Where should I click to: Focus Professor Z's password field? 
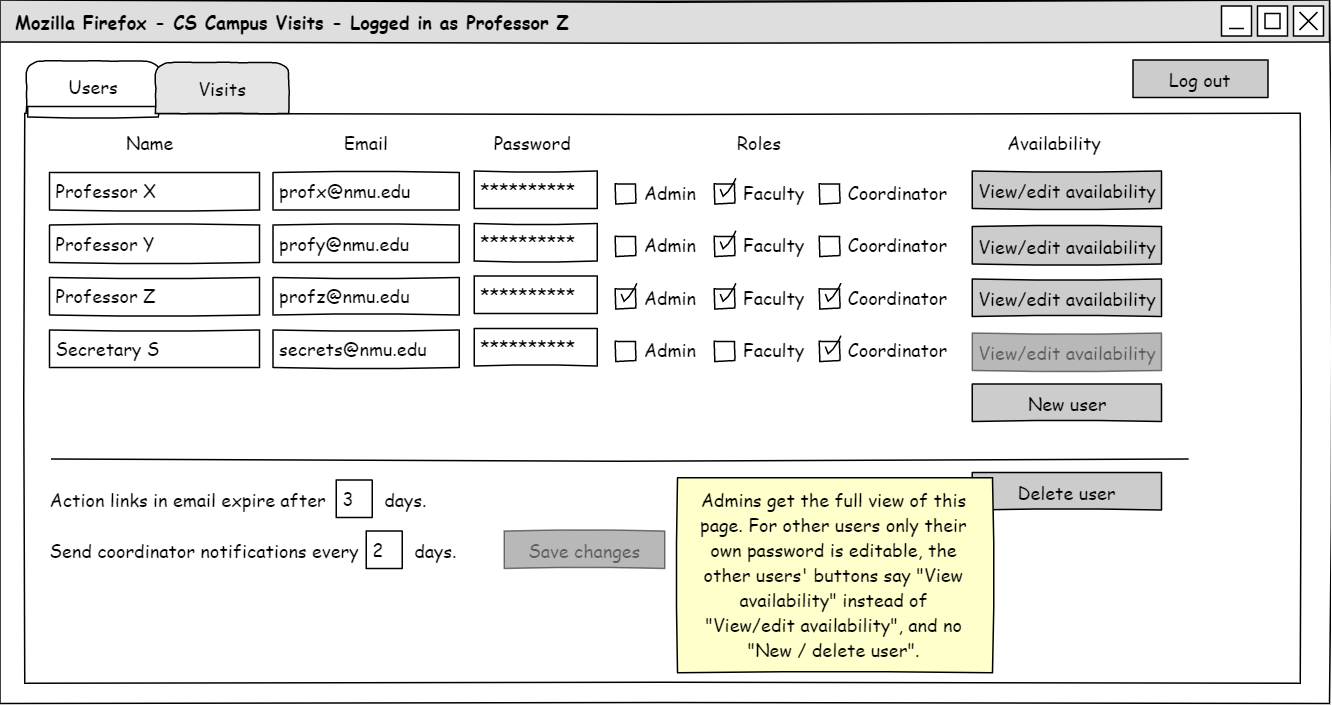tap(535, 296)
